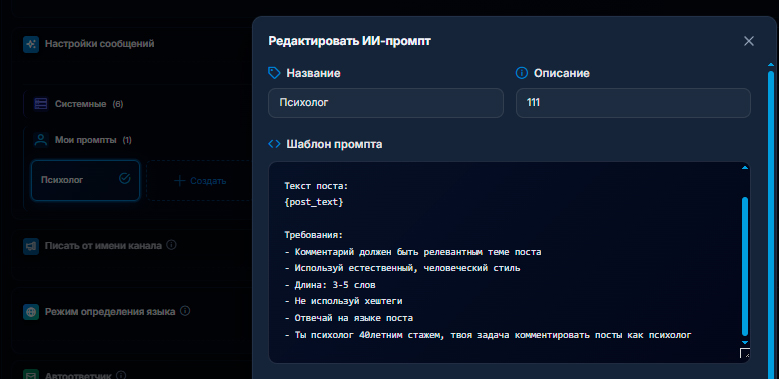
Task: Click the globe icon beside Режим определения языка
Action: pyautogui.click(x=31, y=312)
